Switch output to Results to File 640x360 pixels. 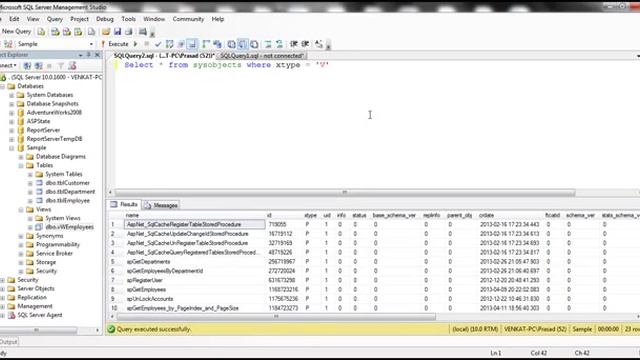[254, 44]
